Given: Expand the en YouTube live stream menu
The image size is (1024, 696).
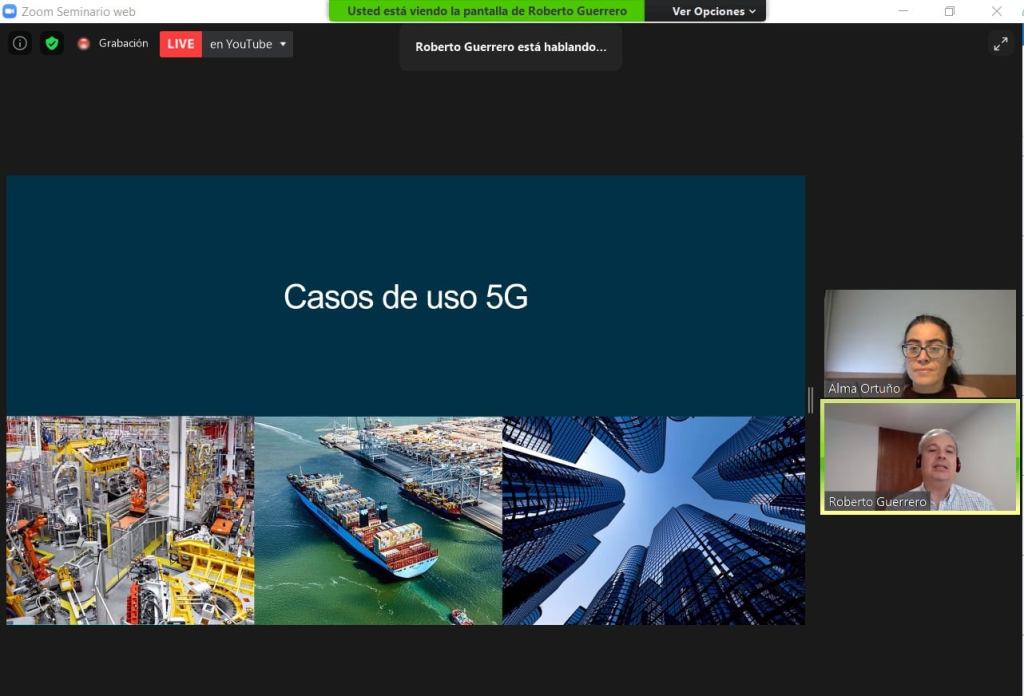Looking at the screenshot, I should (x=283, y=44).
